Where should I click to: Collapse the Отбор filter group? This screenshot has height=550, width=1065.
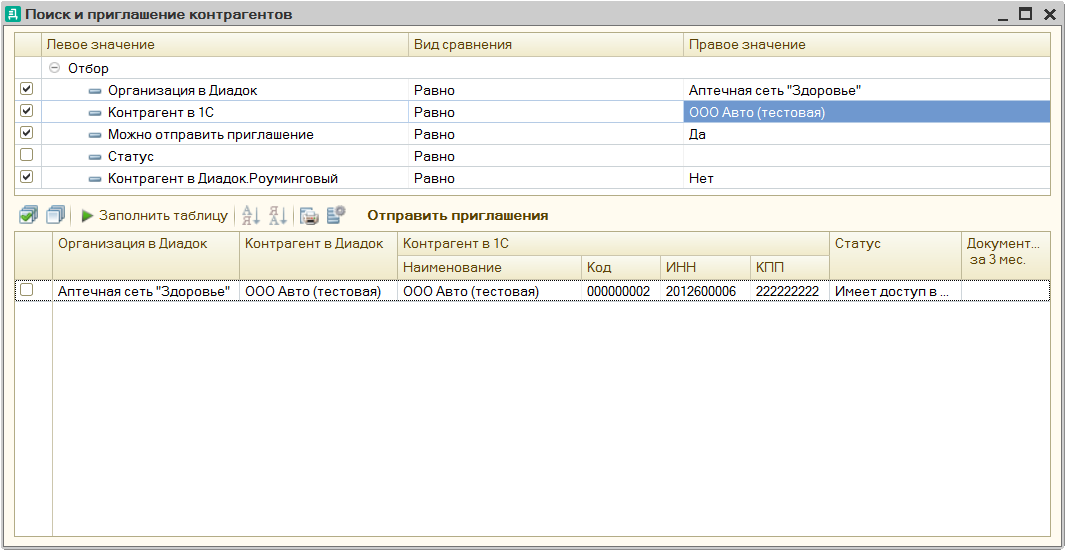click(55, 68)
